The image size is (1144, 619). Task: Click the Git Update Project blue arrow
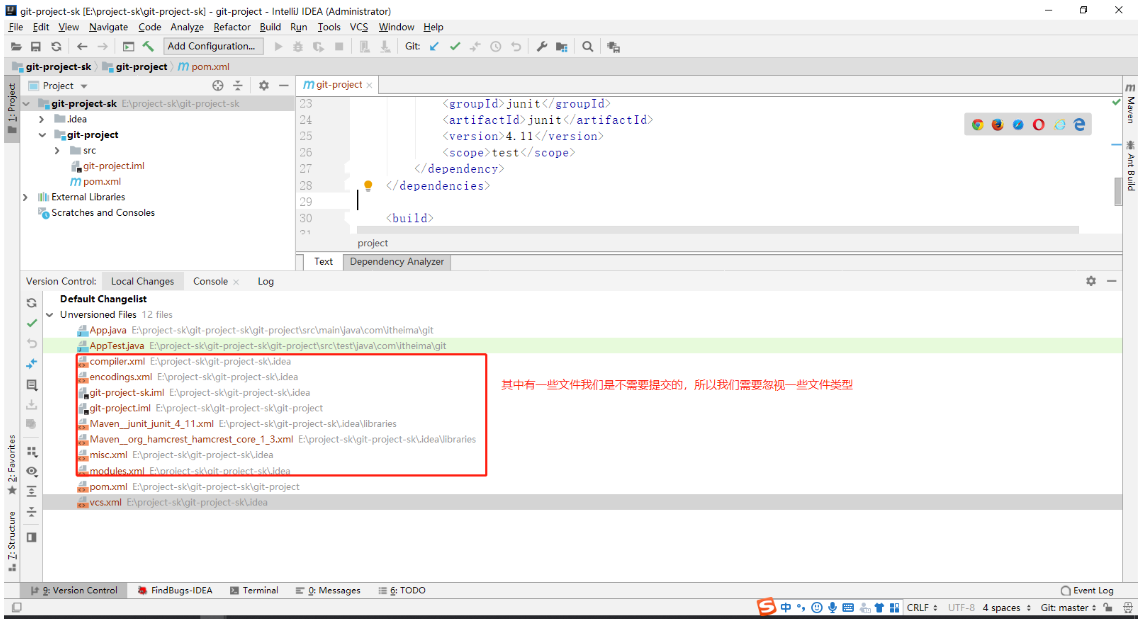tap(434, 46)
